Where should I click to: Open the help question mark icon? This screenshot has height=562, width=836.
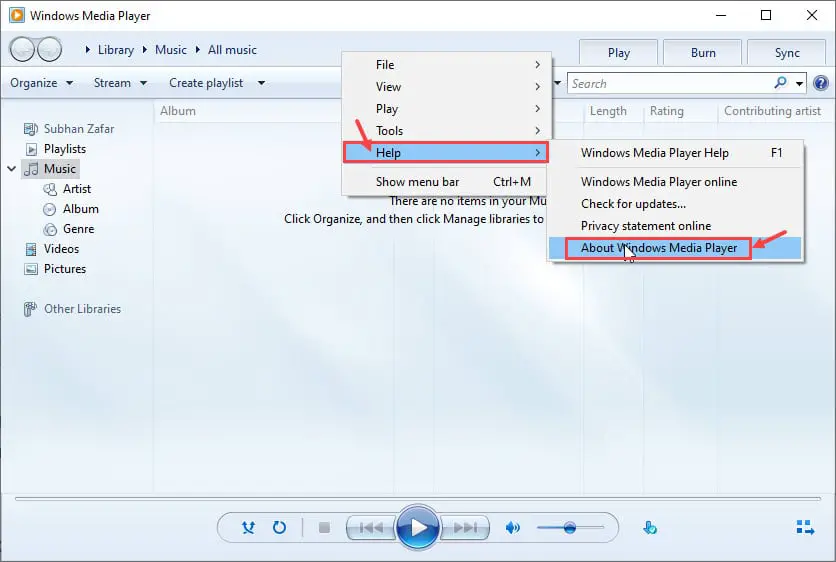(x=821, y=83)
